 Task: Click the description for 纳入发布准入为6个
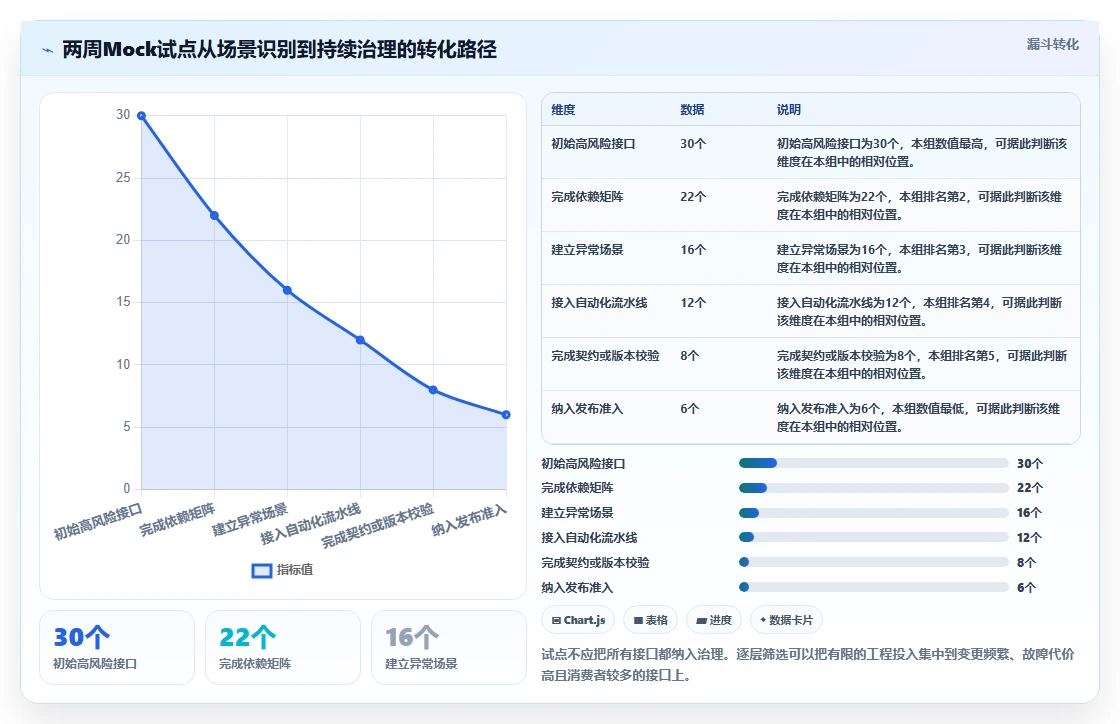click(919, 418)
